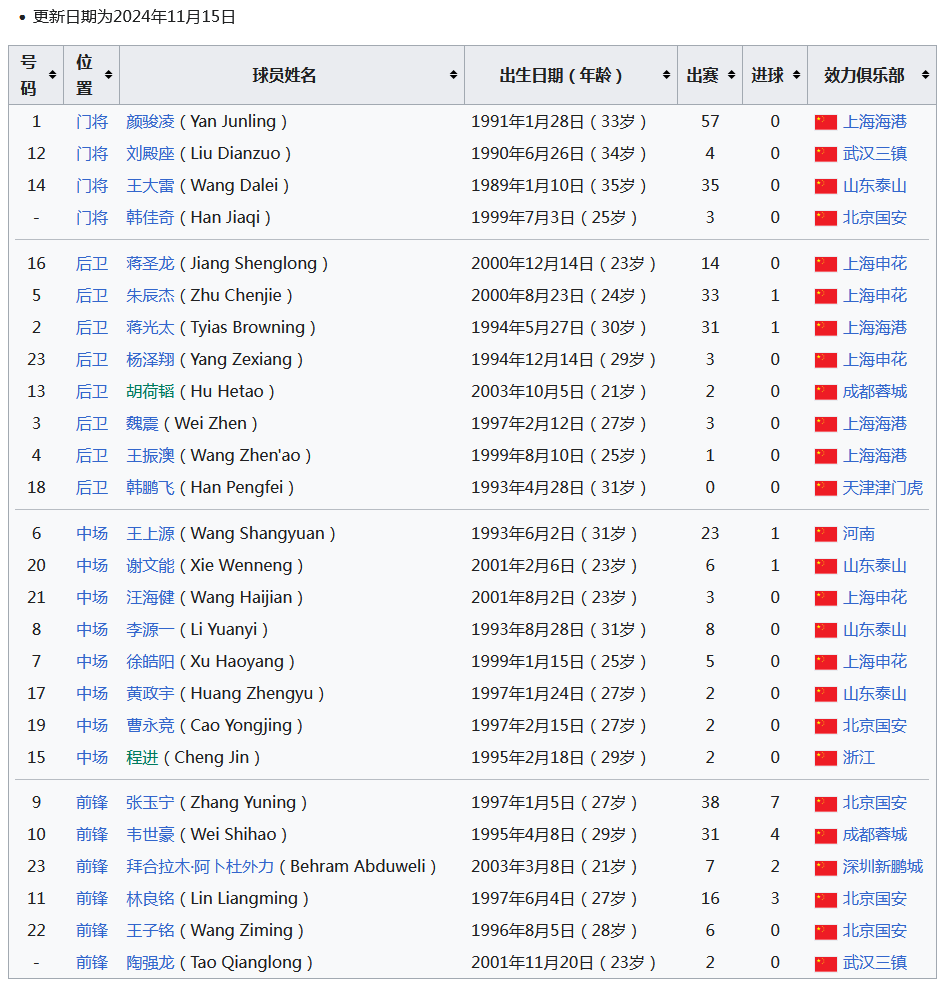This screenshot has width=946, height=989.
Task: Open 门将 position link for 韩佳奇
Action: click(x=92, y=217)
